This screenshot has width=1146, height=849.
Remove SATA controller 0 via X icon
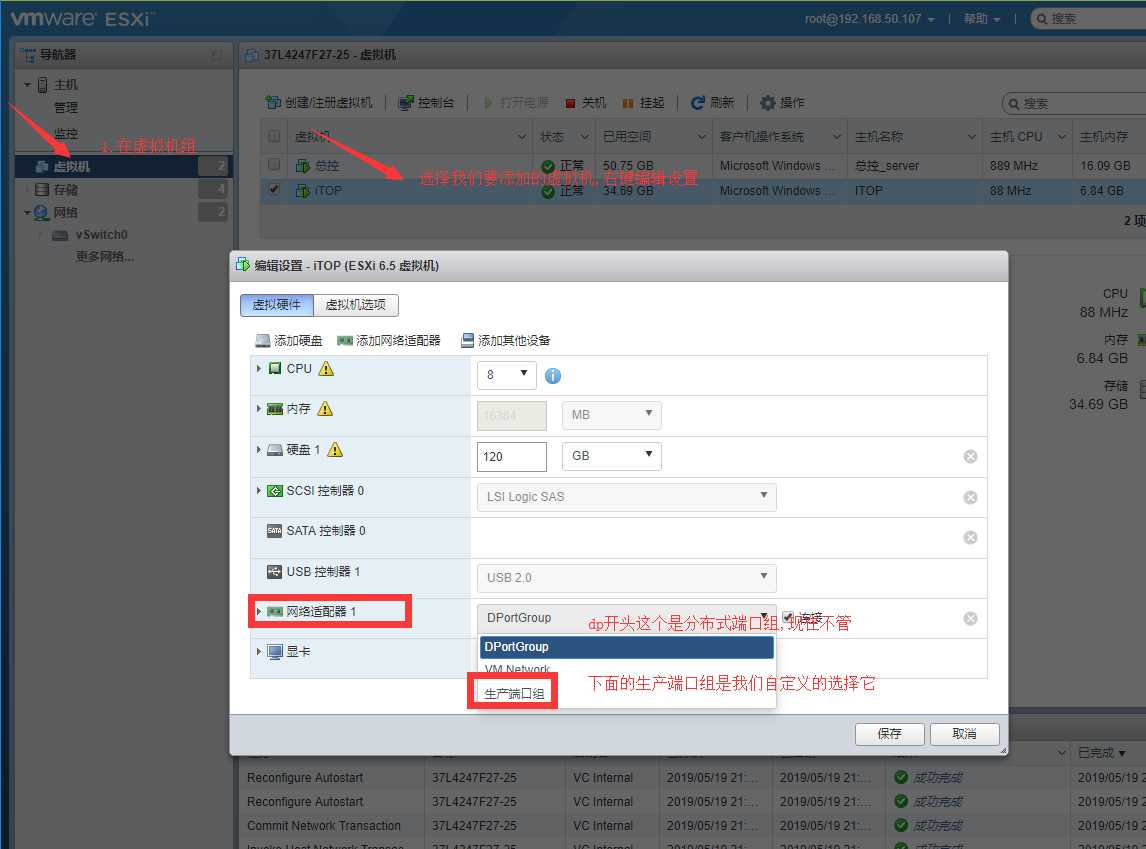tap(971, 538)
